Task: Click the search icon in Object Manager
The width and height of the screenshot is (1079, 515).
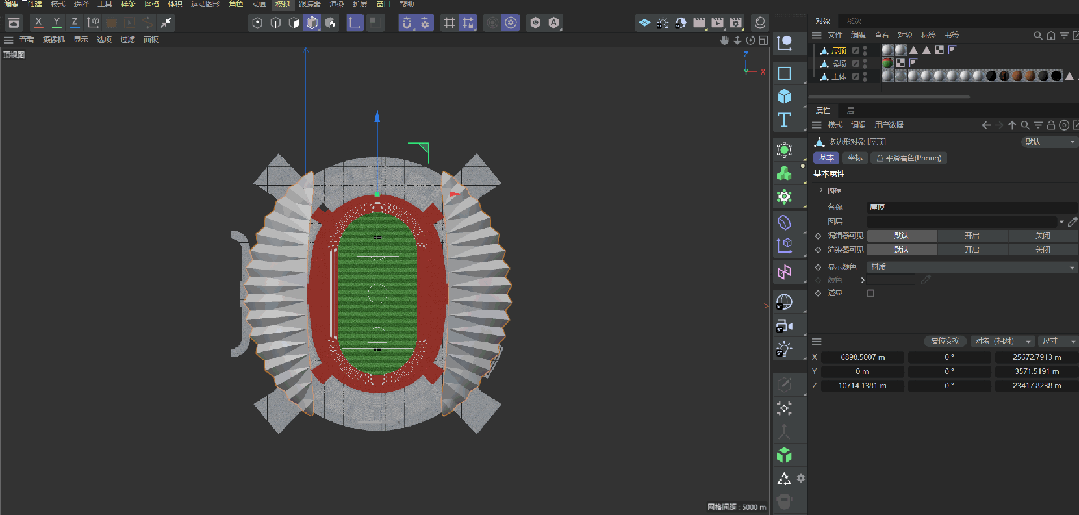Action: click(1039, 35)
